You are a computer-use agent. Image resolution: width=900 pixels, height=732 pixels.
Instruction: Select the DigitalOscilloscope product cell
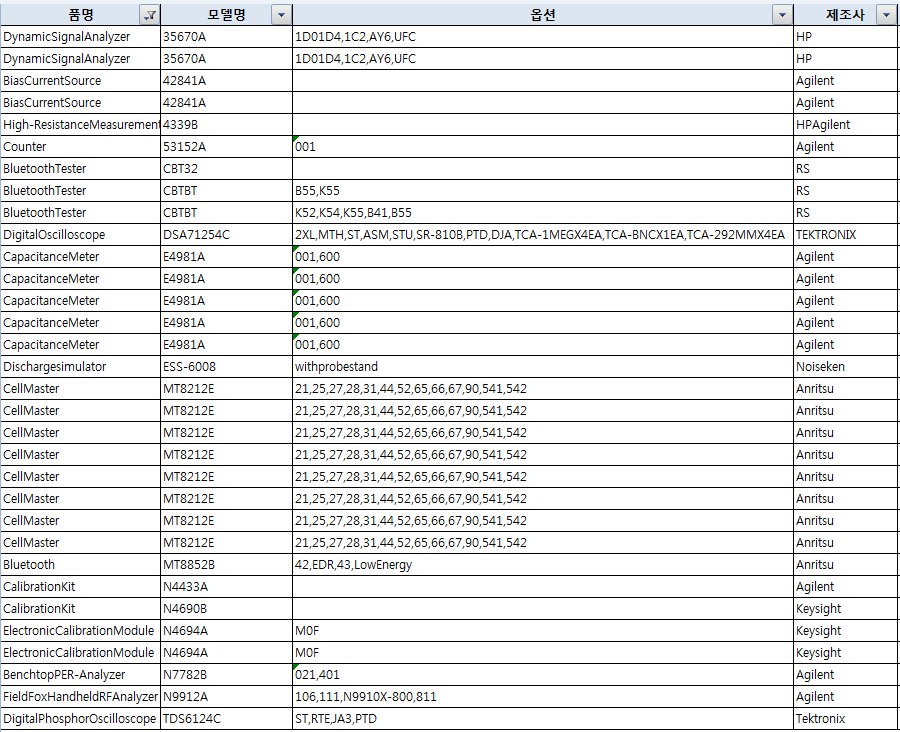[80, 235]
